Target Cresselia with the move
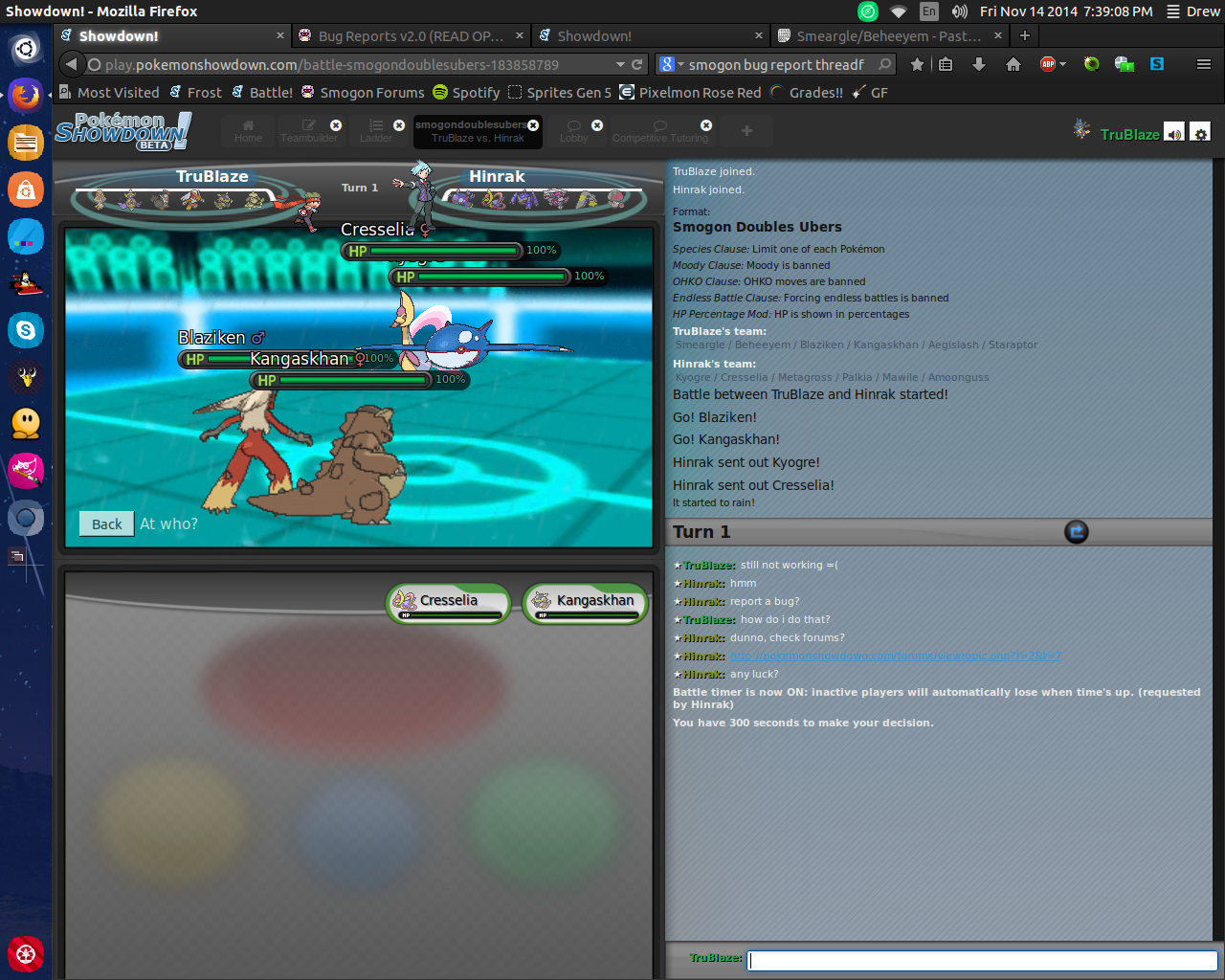Screen dimensions: 1225x980 pyautogui.click(x=448, y=603)
